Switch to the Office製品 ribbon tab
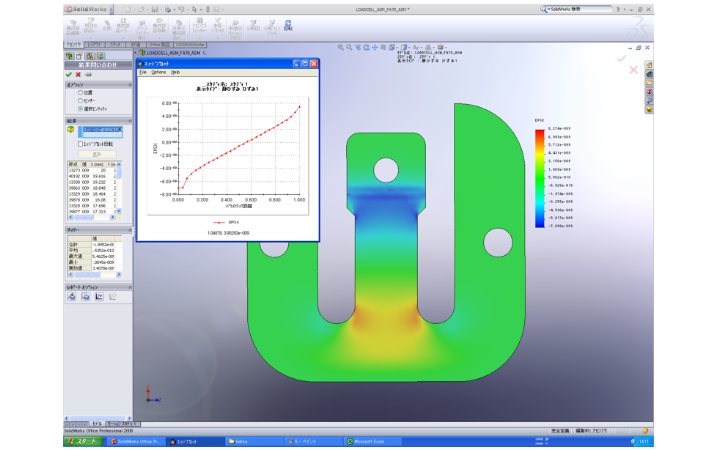The width and height of the screenshot is (720, 450). pos(159,45)
